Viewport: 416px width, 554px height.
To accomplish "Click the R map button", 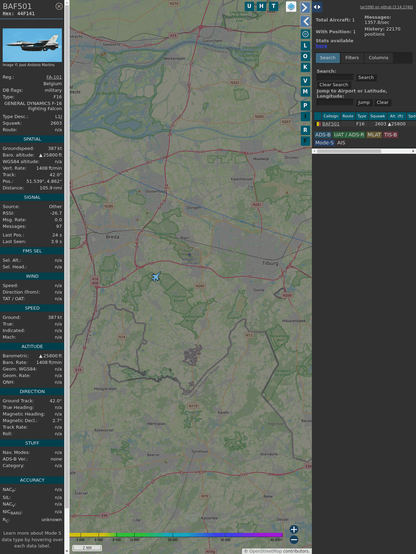I will pos(305,130).
